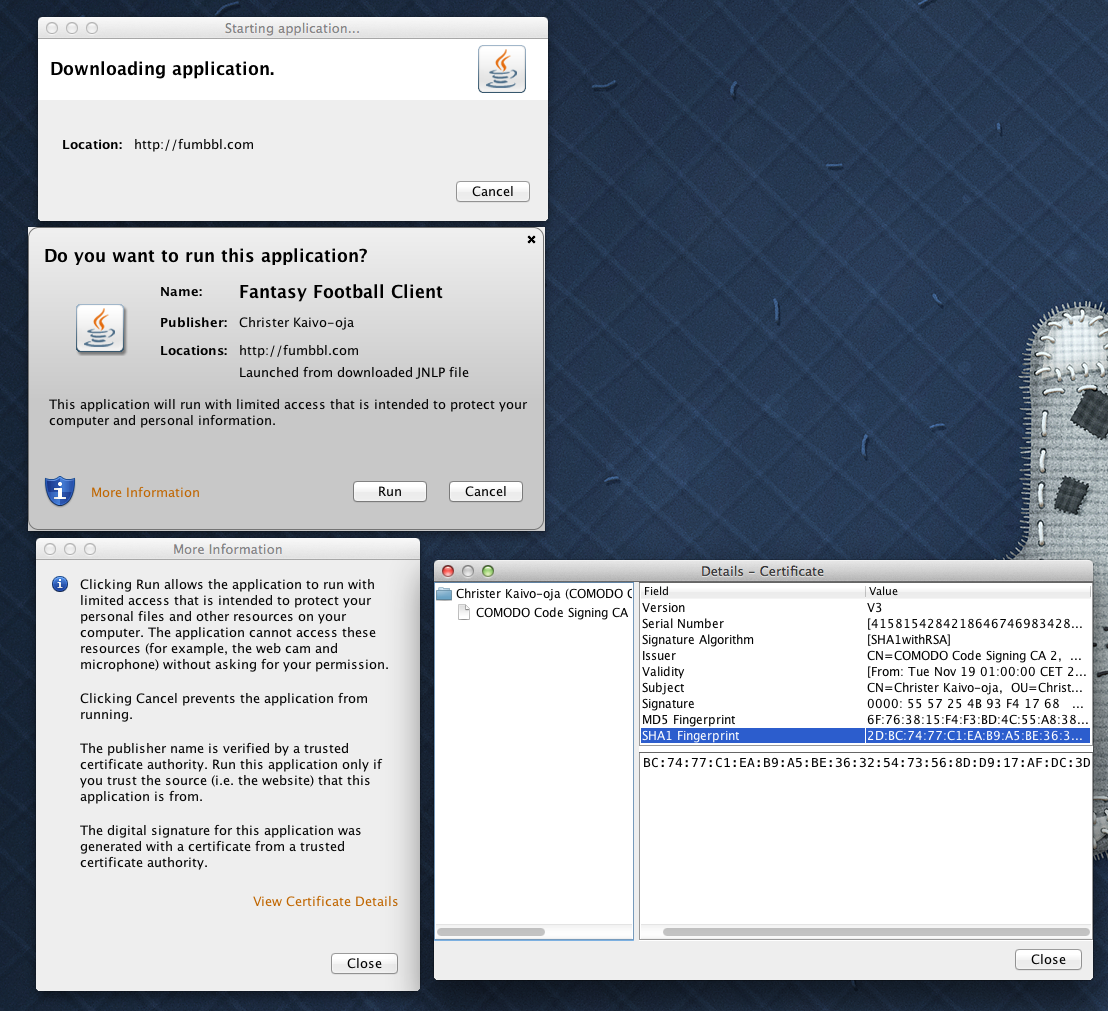The height and width of the screenshot is (1011, 1108).
Task: Click the info icon in More Information window
Action: 60,584
